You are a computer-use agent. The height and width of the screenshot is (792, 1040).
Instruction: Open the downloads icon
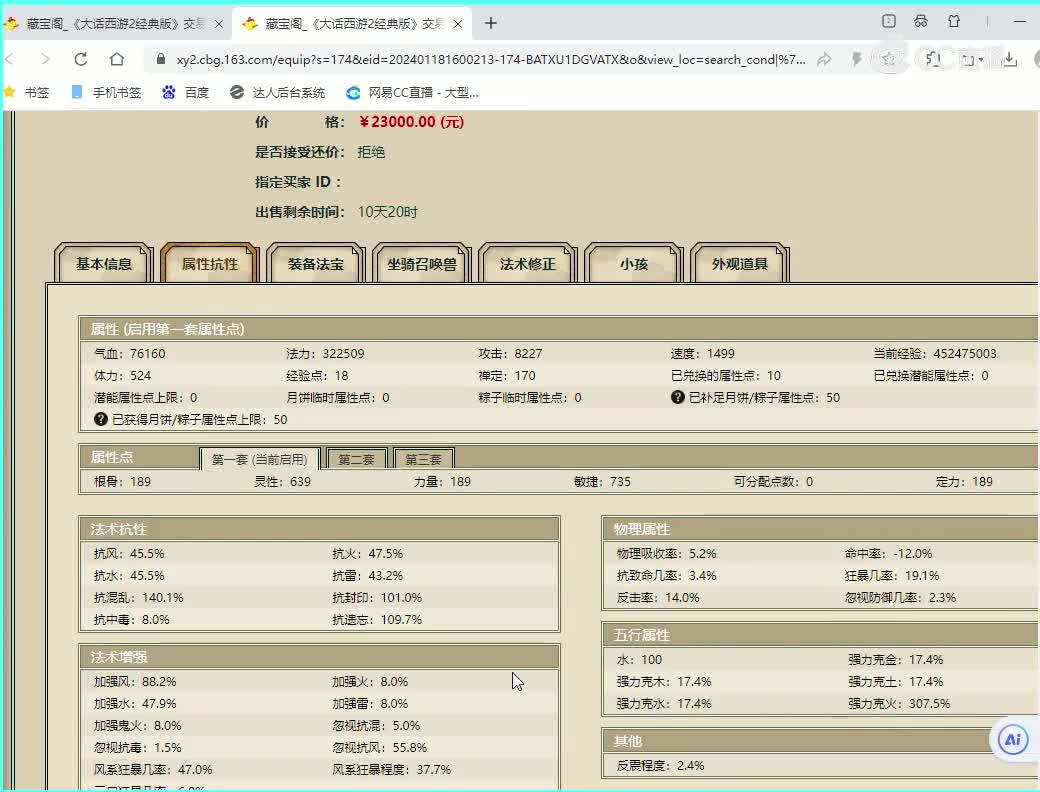tap(1009, 60)
